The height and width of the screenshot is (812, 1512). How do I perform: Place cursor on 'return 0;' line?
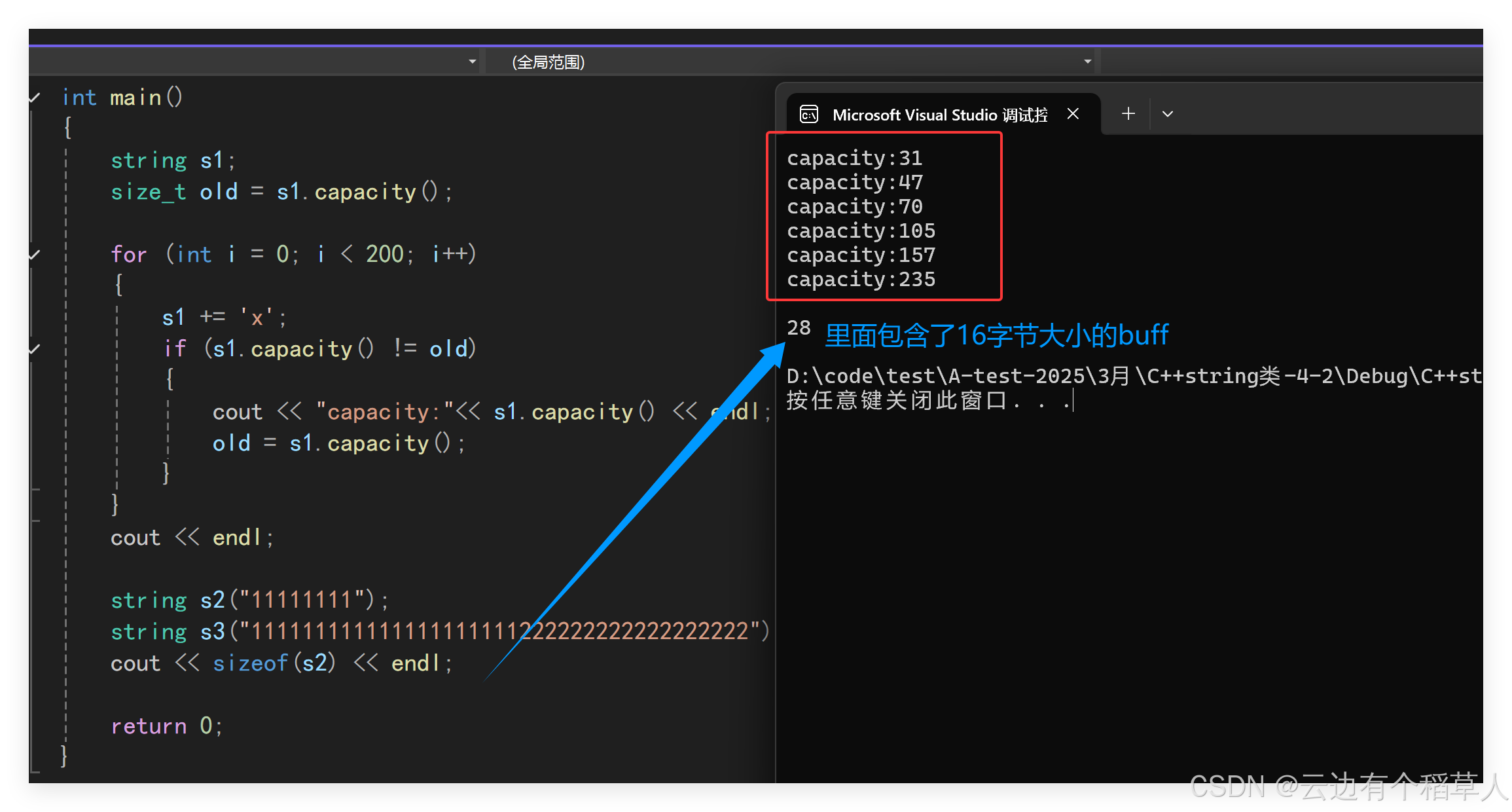click(167, 726)
